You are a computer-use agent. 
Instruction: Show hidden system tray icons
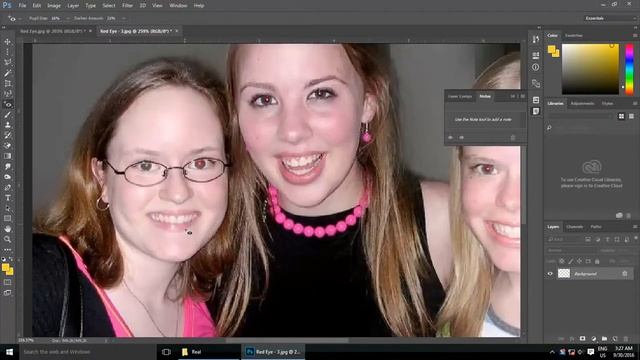[x=552, y=352]
